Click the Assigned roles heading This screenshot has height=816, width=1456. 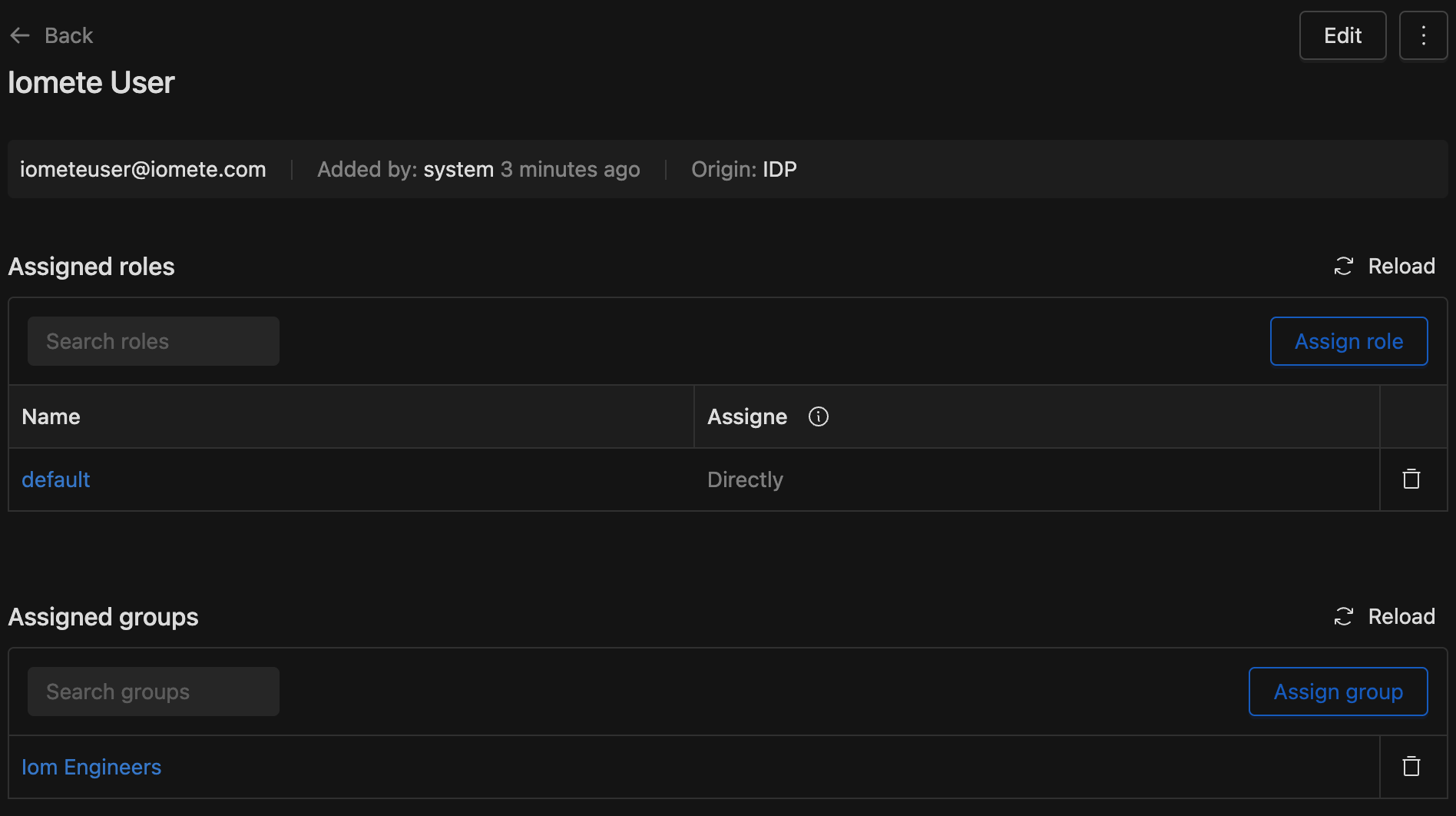pyautogui.click(x=91, y=267)
